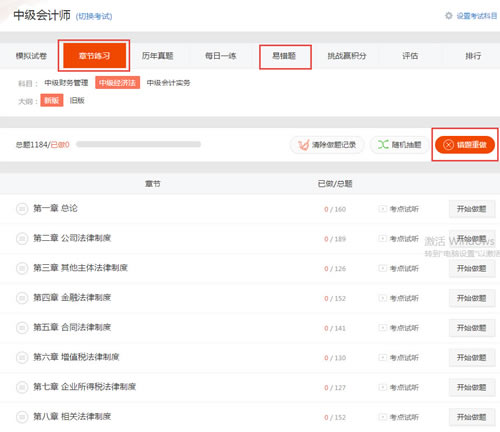Image resolution: width=500 pixels, height=432 pixels.
Task: Open the 挑战赢积分 tab
Action: click(347, 56)
